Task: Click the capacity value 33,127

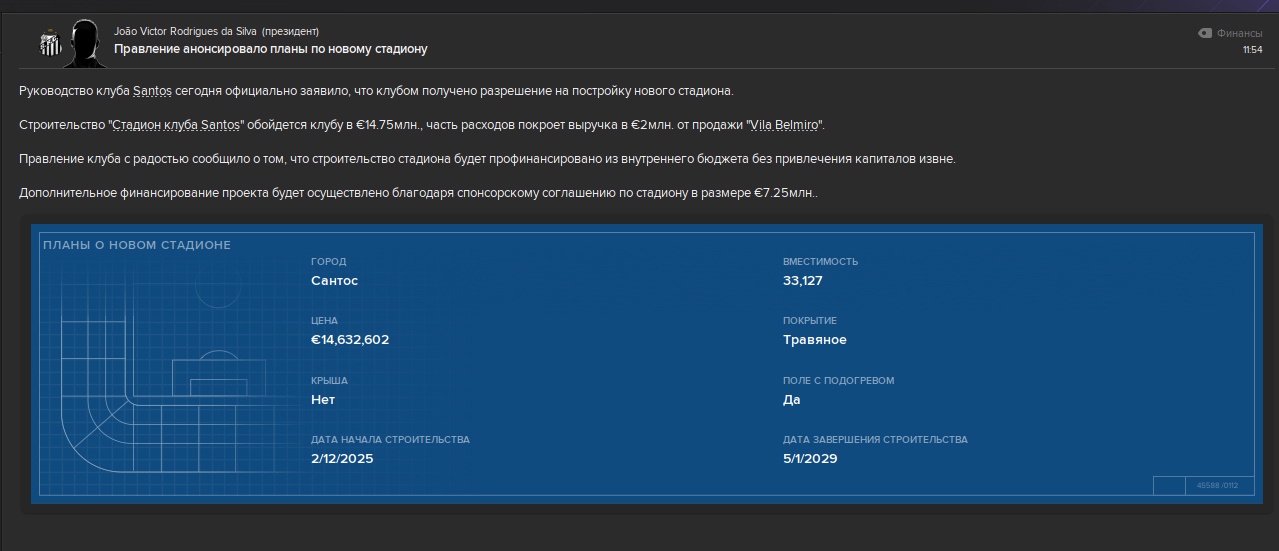Action: (x=802, y=281)
